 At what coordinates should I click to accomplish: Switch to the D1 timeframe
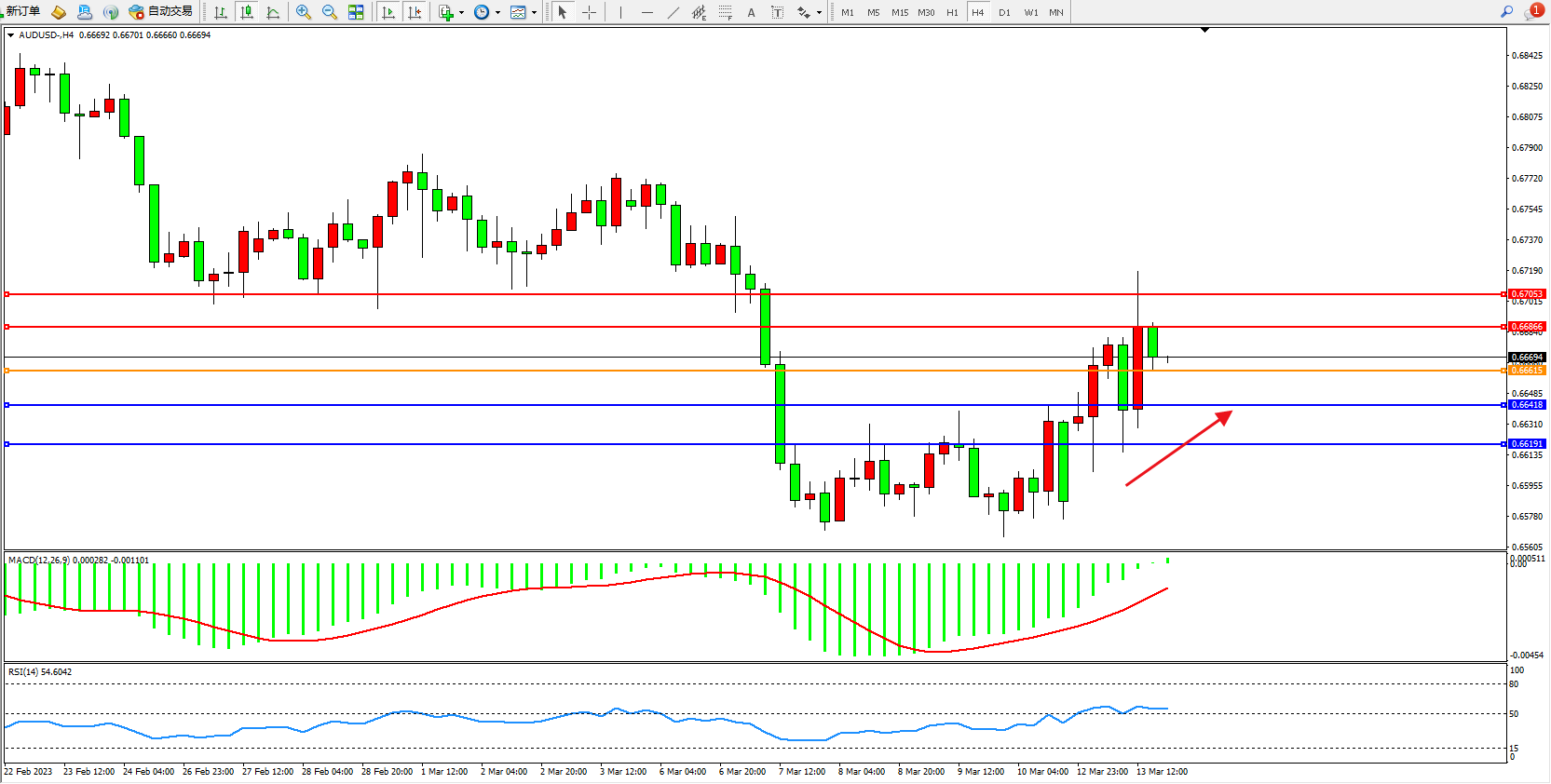point(1004,12)
